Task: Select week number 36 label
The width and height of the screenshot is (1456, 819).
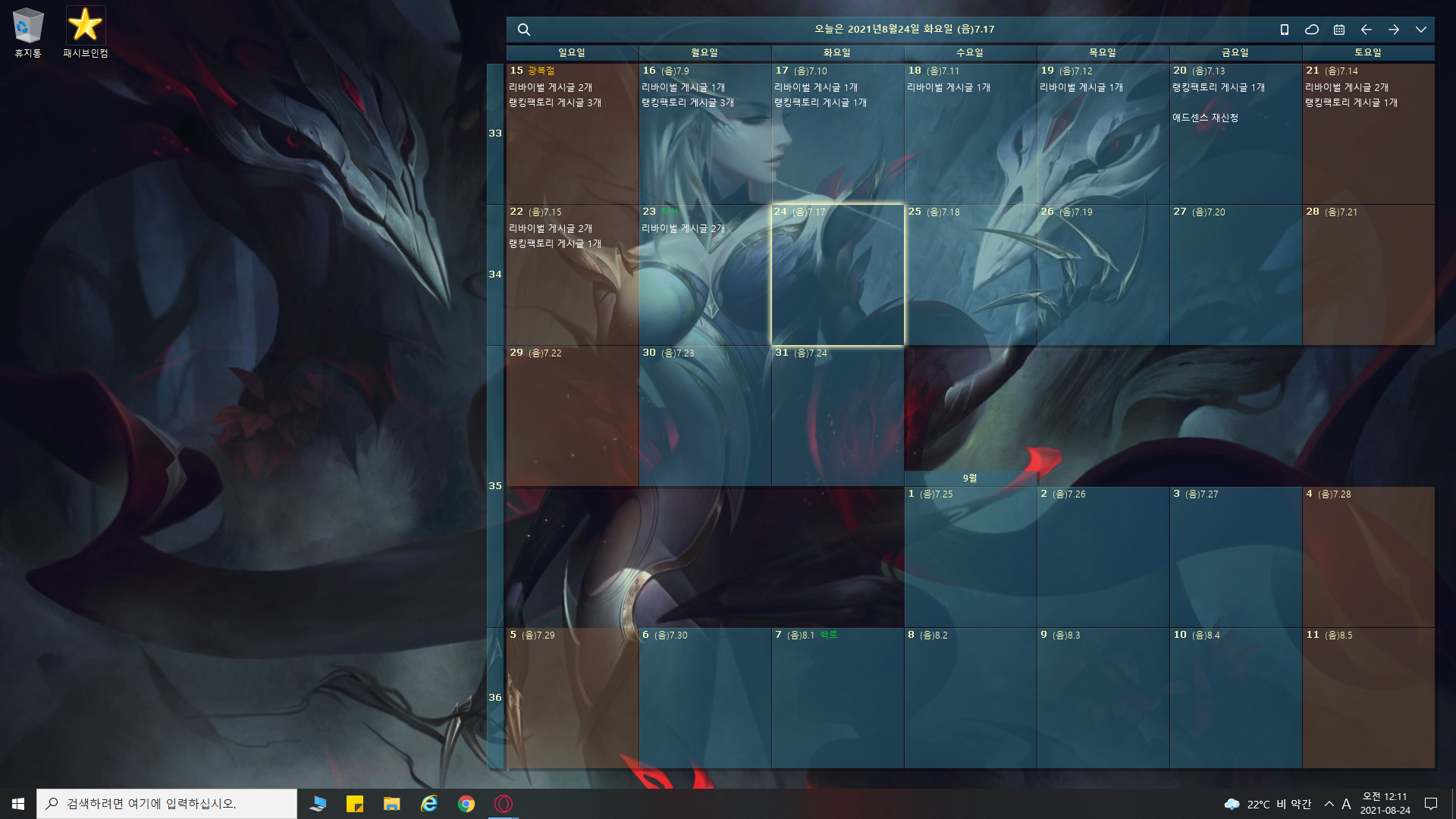Action: click(x=495, y=698)
